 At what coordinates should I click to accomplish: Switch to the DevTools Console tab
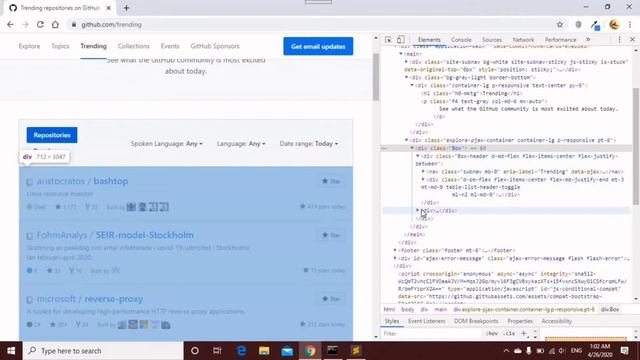click(461, 40)
